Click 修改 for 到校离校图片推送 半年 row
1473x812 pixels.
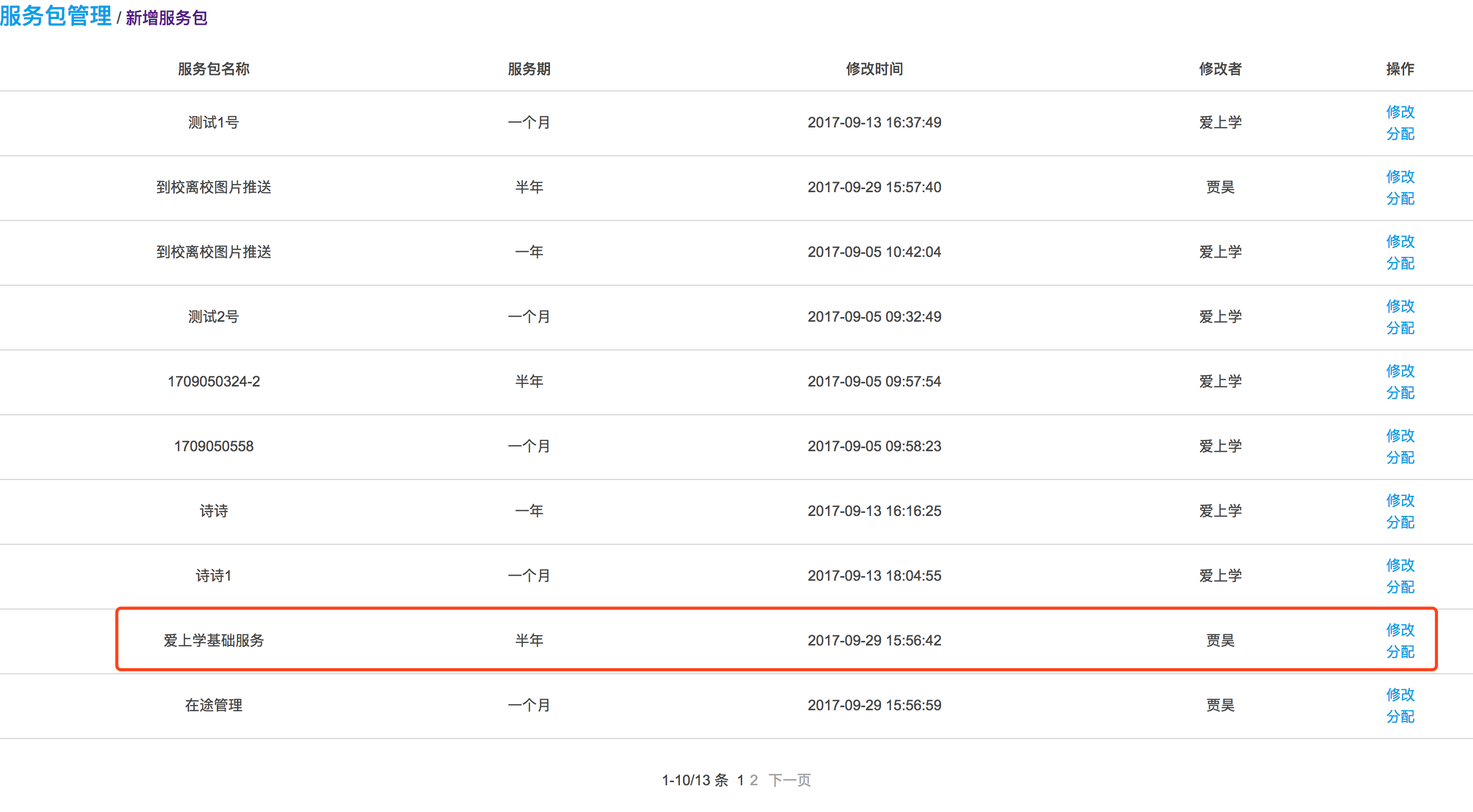[x=1400, y=176]
